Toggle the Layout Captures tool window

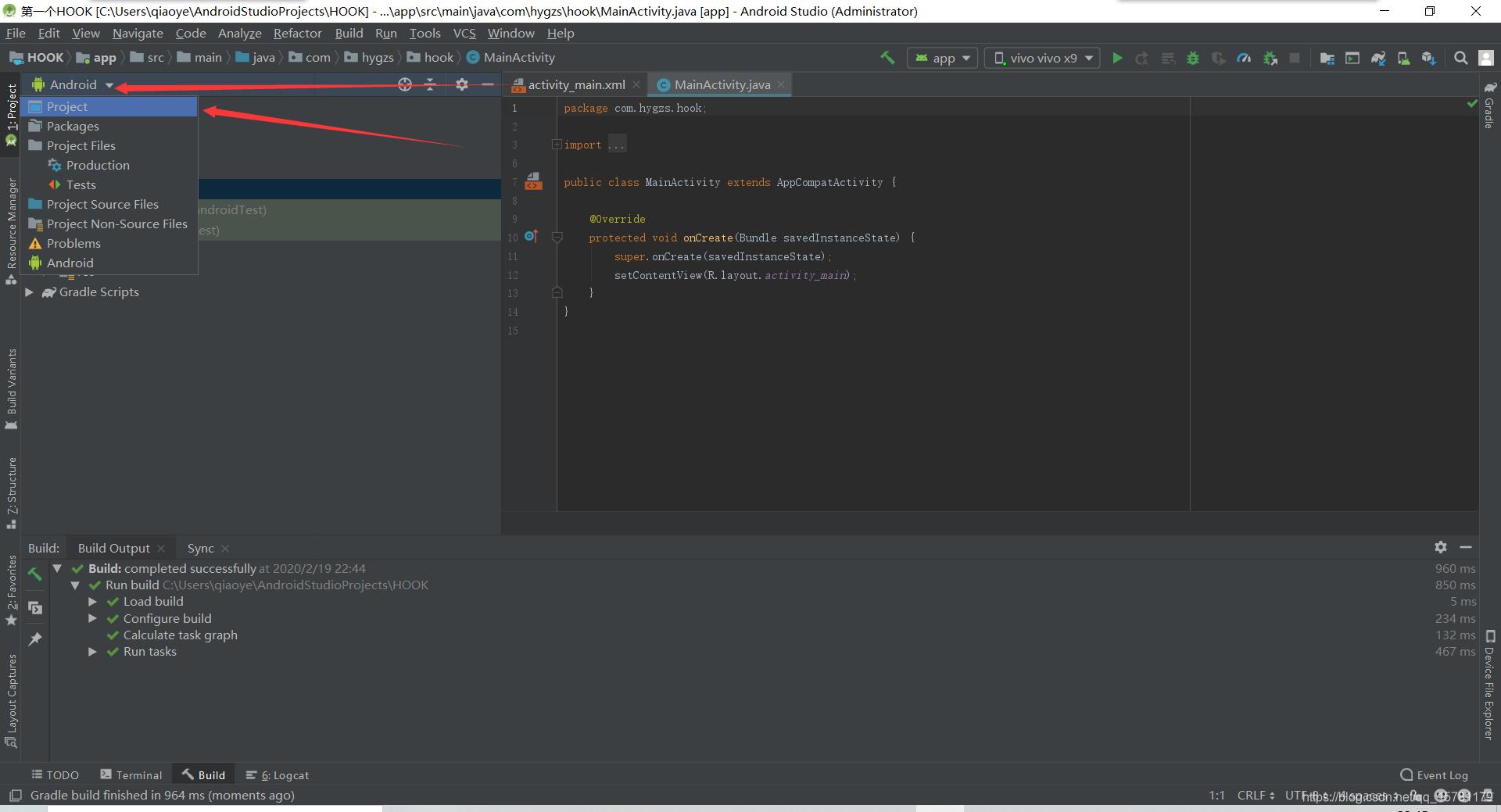(x=12, y=700)
